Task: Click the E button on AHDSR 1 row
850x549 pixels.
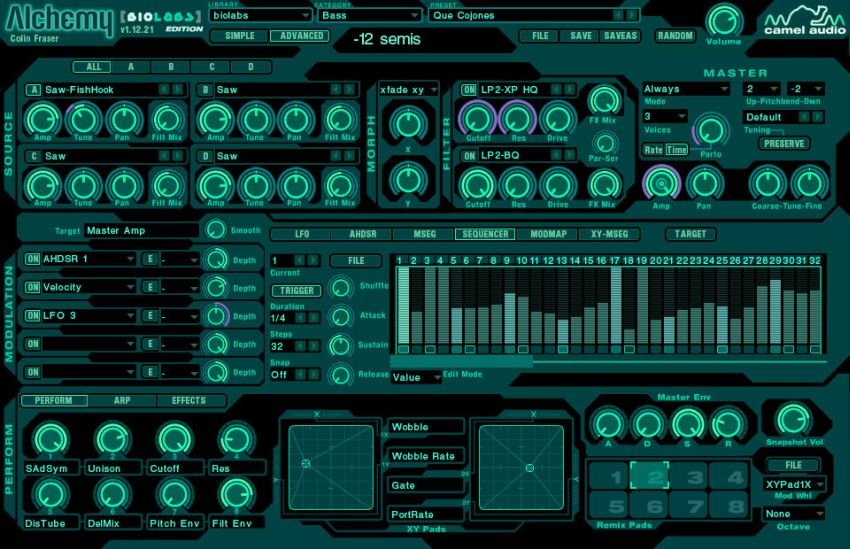Action: [x=150, y=259]
